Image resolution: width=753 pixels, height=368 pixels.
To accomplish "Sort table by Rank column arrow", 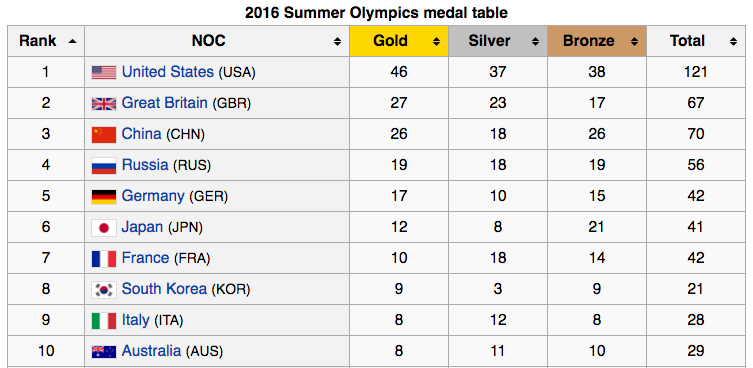I will pyautogui.click(x=73, y=42).
